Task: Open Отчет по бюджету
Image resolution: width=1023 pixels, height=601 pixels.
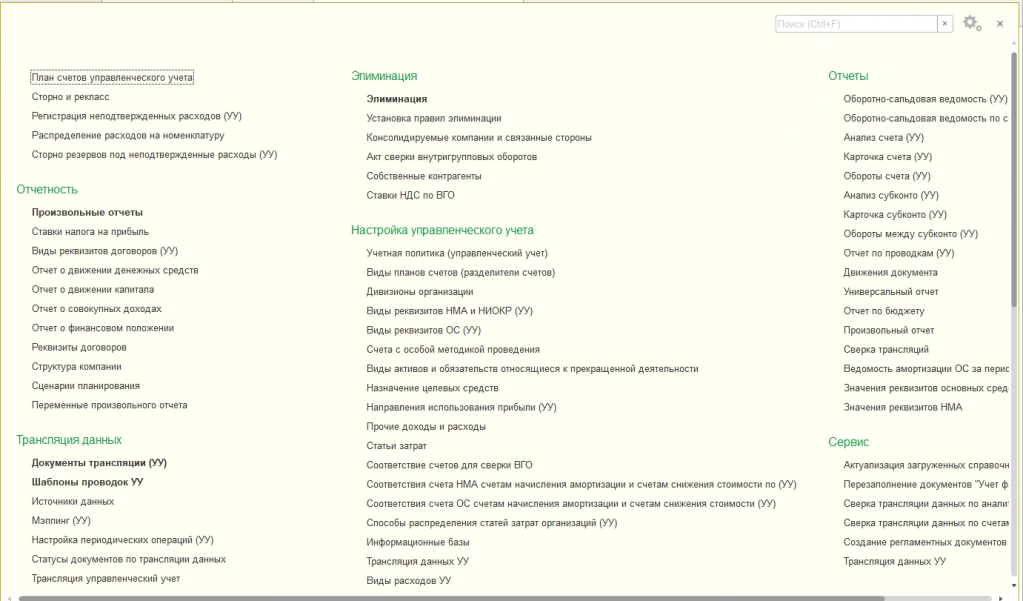Action: 883,311
